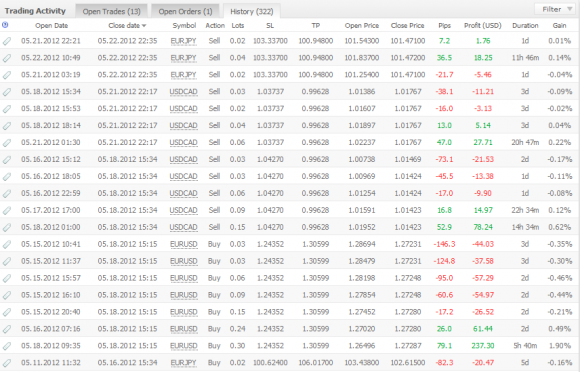Click paperclip icon for trade opened 05.17.2012 17:00
580x372 pixels.
click(7, 210)
